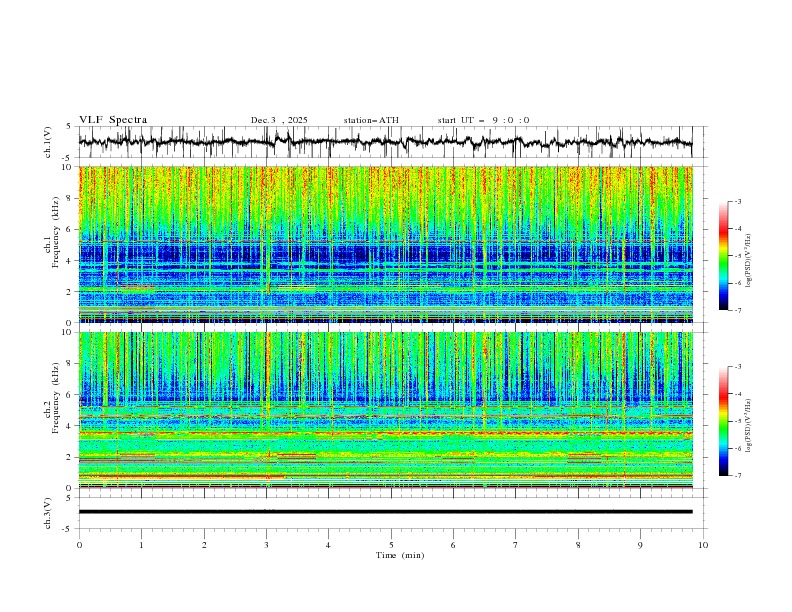Click time axis tick label '5'
792x612 pixels.
(x=391, y=545)
